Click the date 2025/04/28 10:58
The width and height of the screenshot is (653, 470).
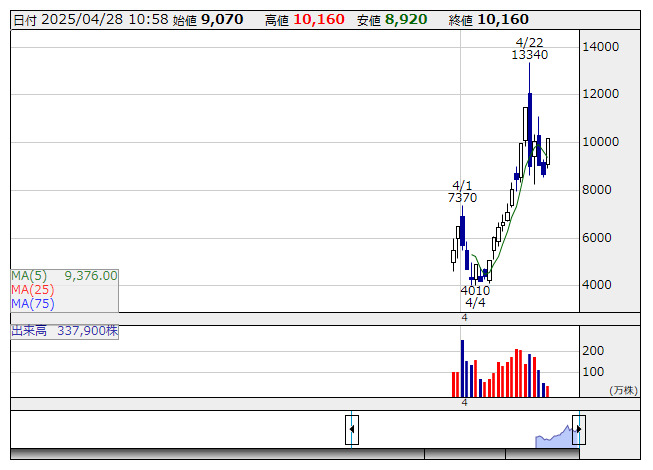click(x=91, y=20)
